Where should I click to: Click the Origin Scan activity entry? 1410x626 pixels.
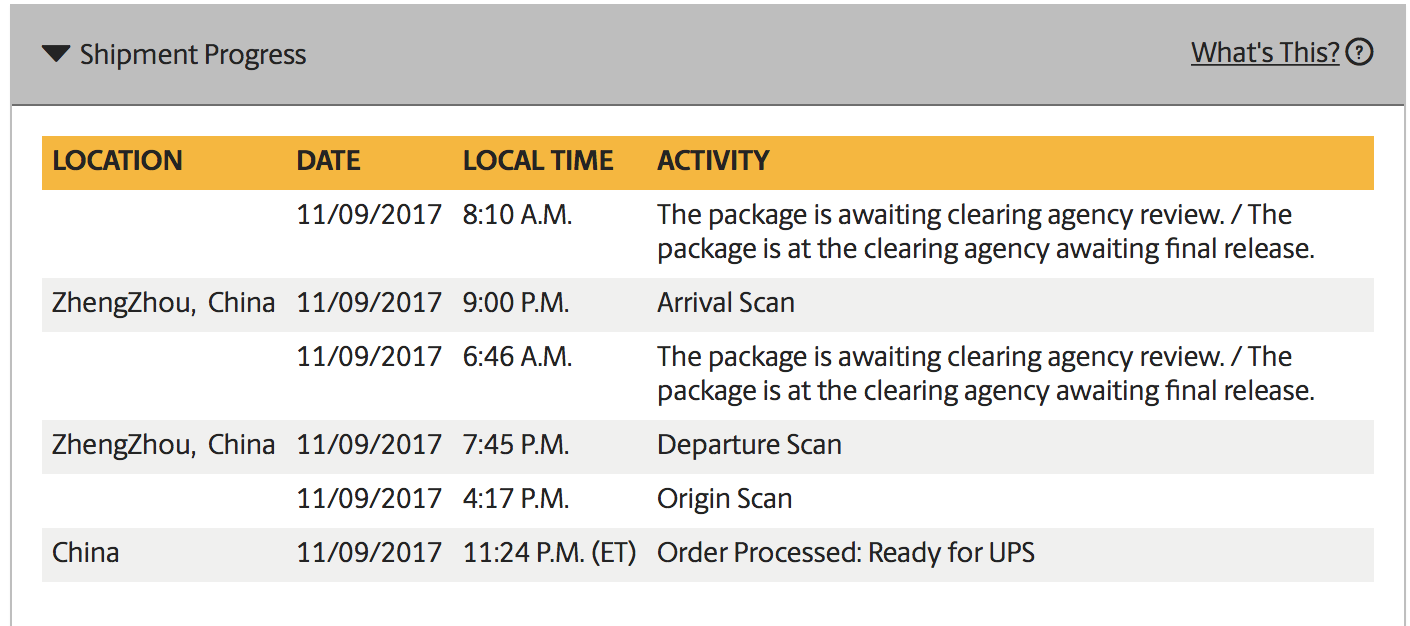coord(724,499)
